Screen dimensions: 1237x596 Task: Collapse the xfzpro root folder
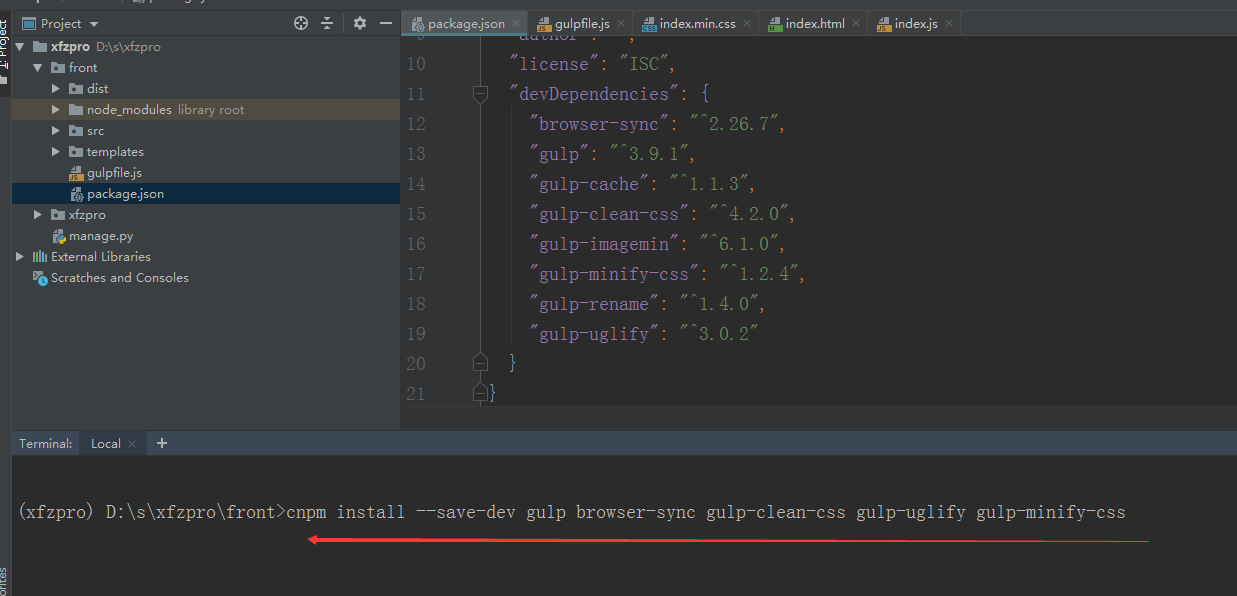[x=20, y=47]
